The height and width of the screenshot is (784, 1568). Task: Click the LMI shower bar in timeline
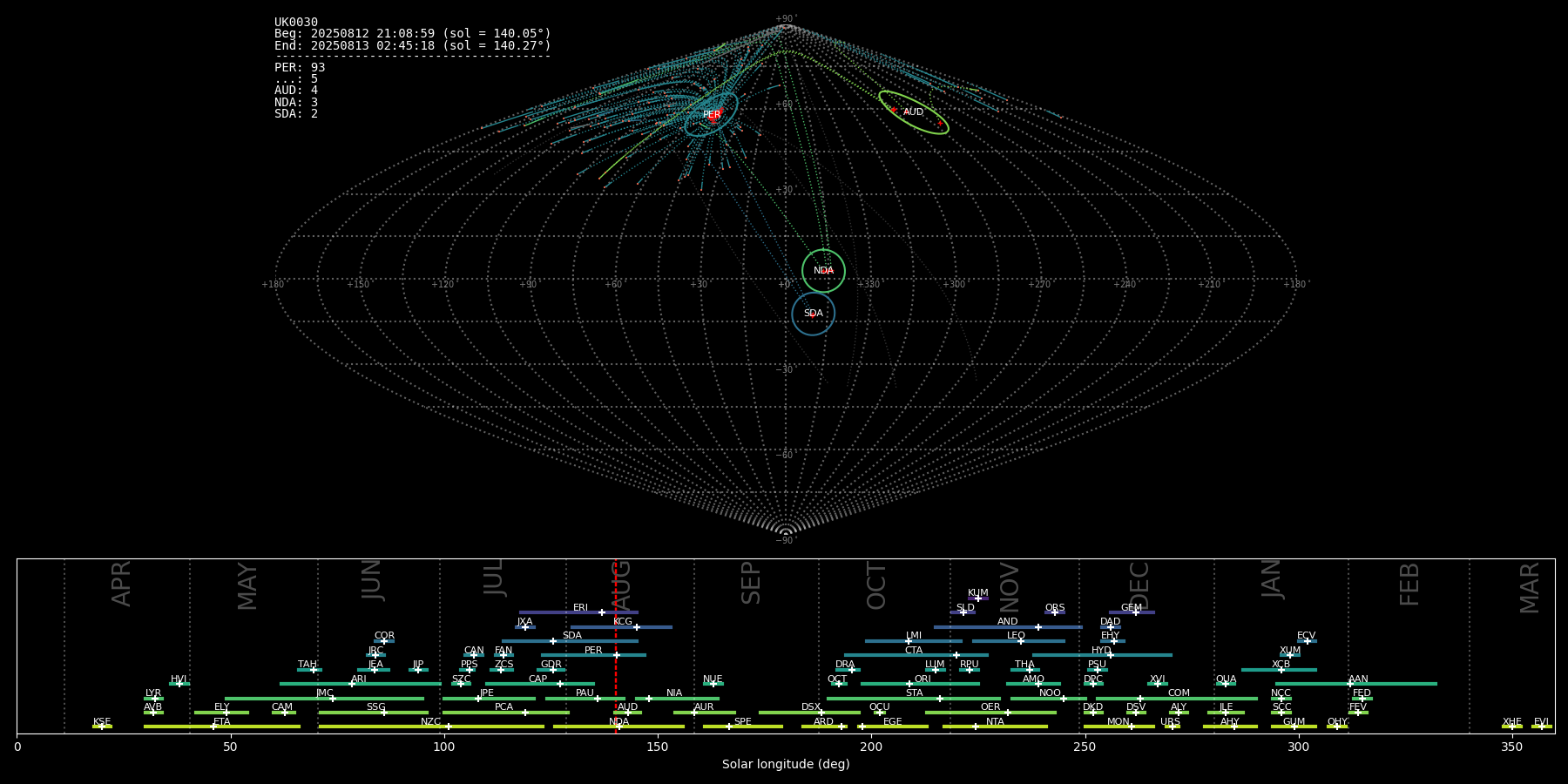pyautogui.click(x=914, y=641)
